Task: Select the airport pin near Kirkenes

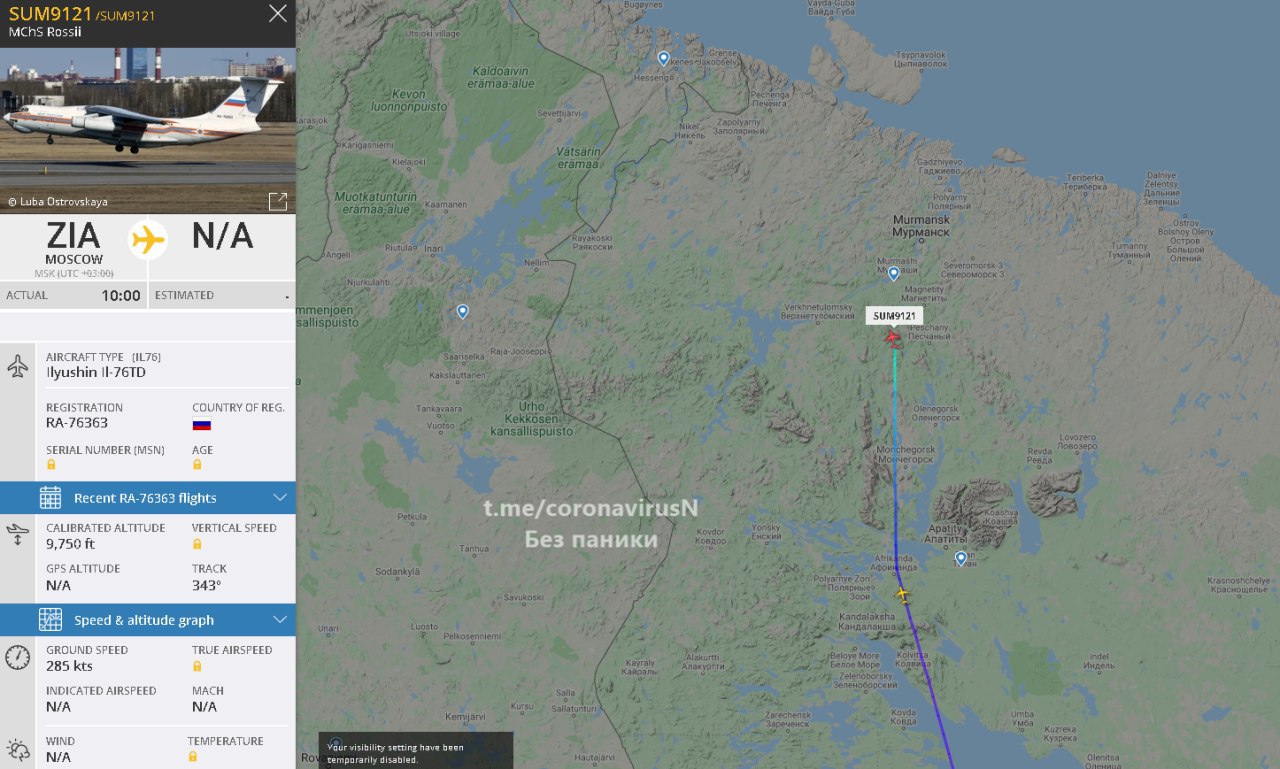Action: click(663, 58)
